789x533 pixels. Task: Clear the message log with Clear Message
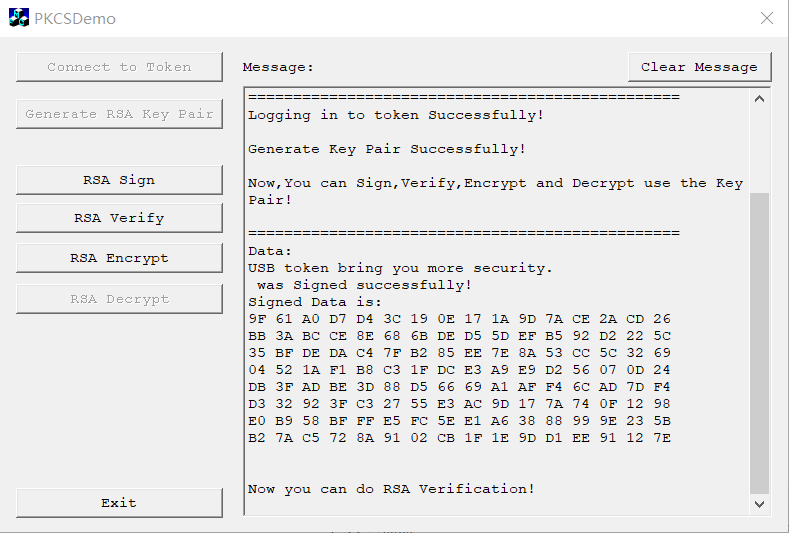coord(699,67)
